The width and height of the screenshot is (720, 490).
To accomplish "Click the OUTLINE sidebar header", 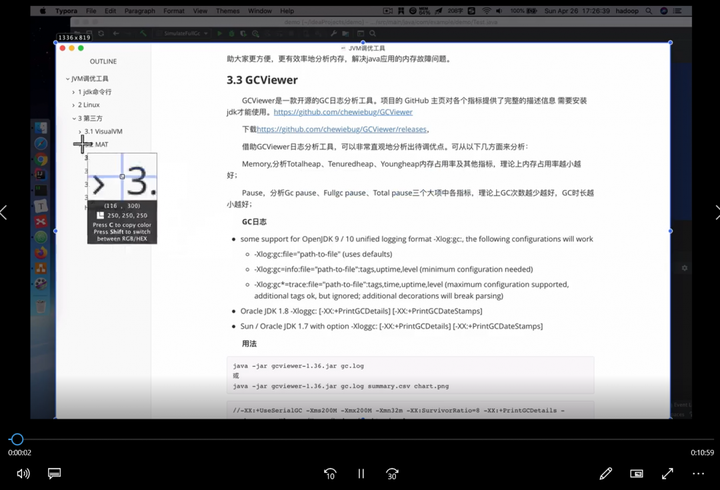I will coord(103,62).
